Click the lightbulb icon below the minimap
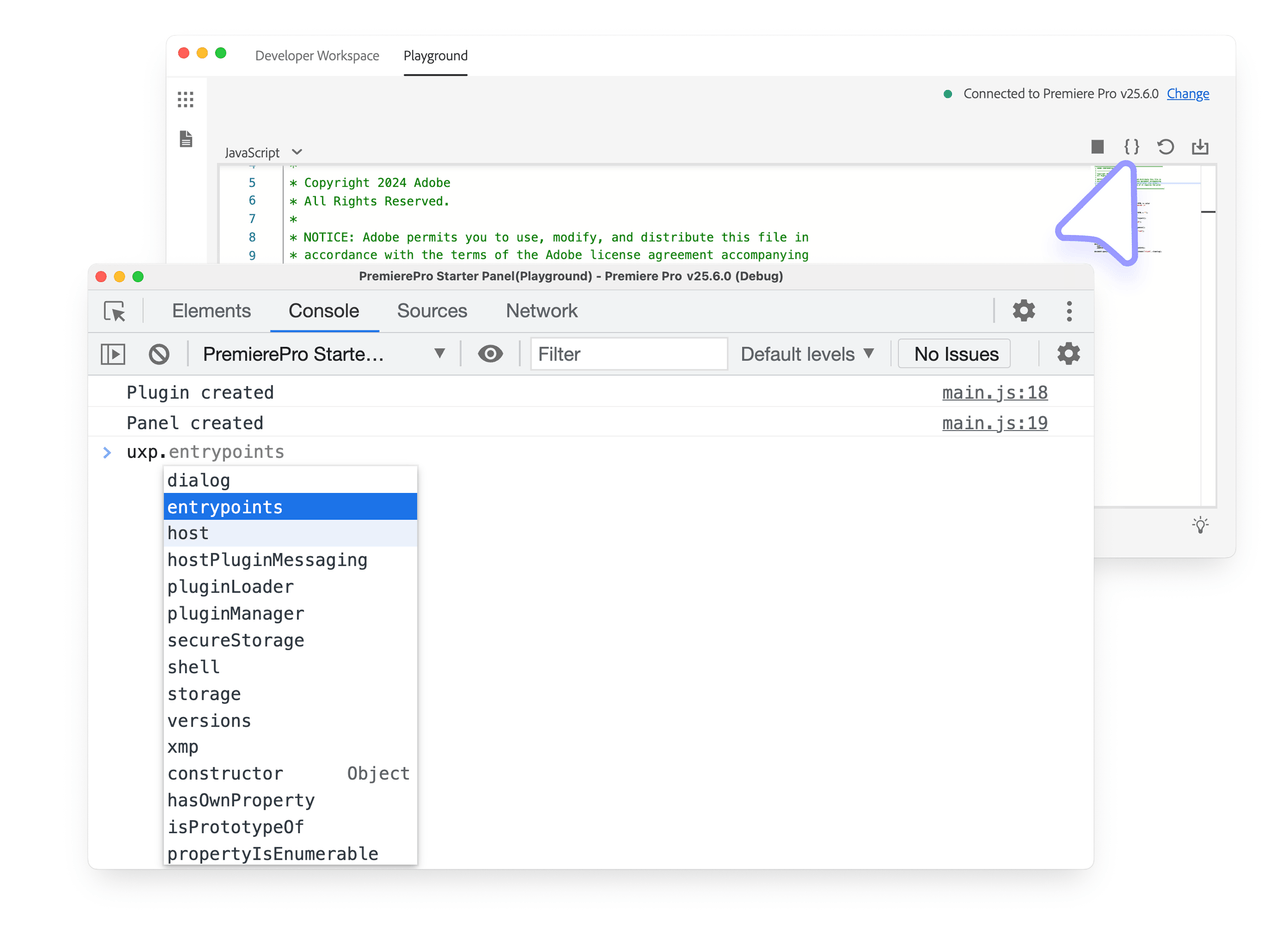Screen dimensions: 1280x942 tap(1200, 524)
